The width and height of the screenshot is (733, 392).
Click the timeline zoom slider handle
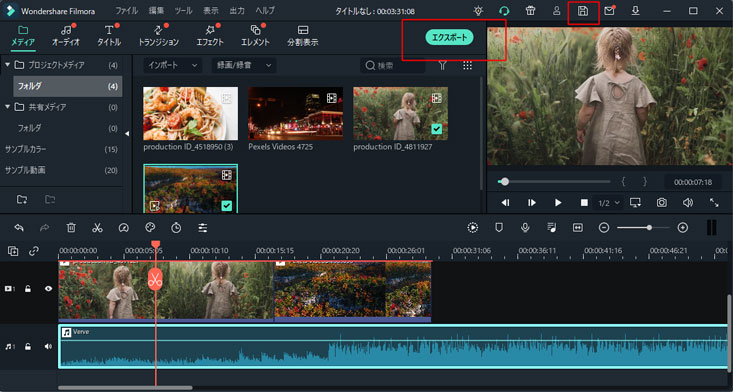[649, 228]
